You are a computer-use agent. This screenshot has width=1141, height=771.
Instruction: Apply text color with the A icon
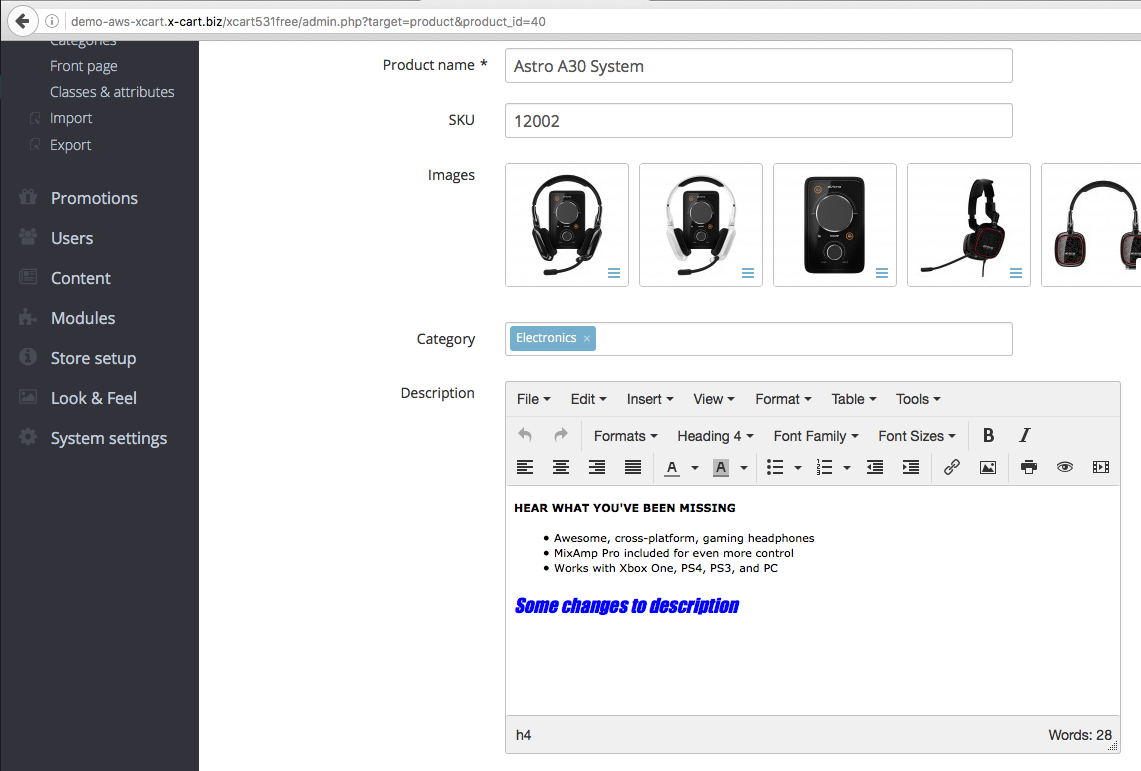coord(672,468)
